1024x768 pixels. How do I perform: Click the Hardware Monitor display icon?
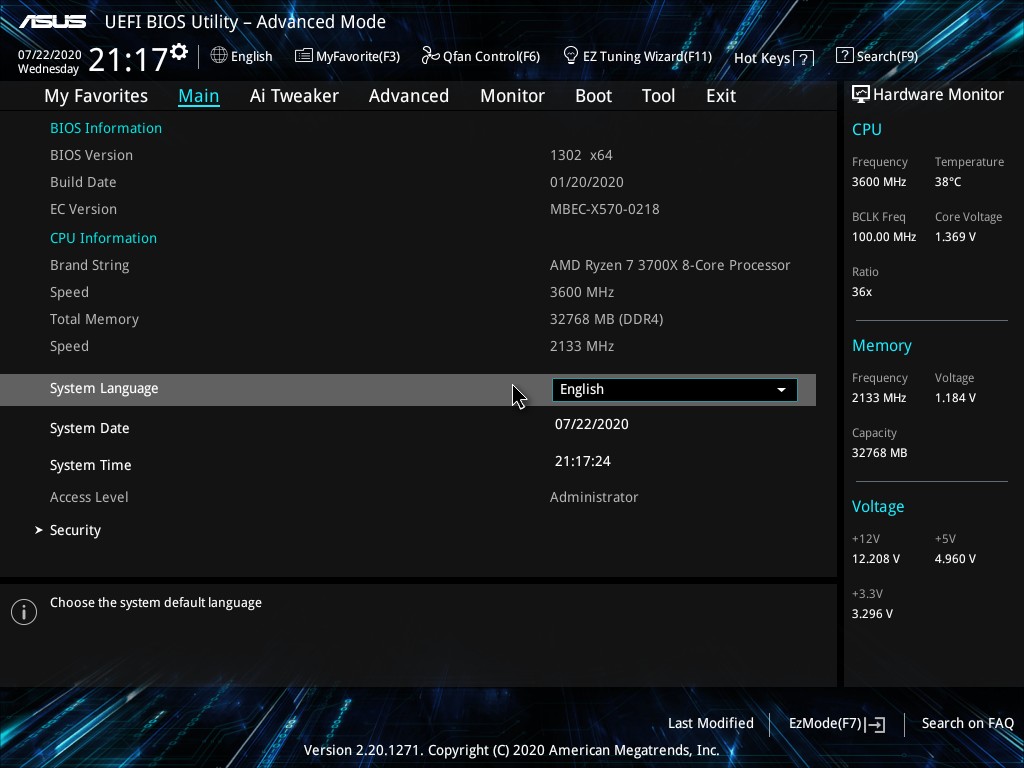click(x=860, y=94)
